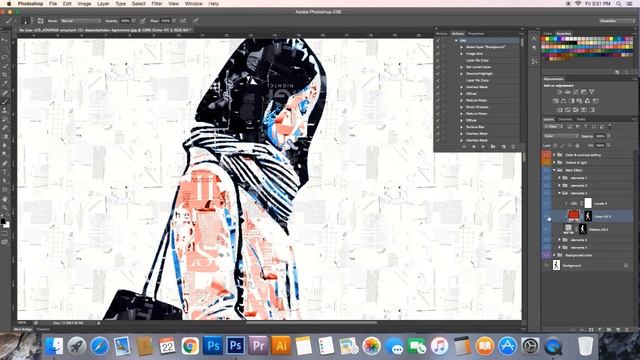The height and width of the screenshot is (360, 640).
Task: Add a Brightness/Contrast adjustment
Action: point(559,92)
